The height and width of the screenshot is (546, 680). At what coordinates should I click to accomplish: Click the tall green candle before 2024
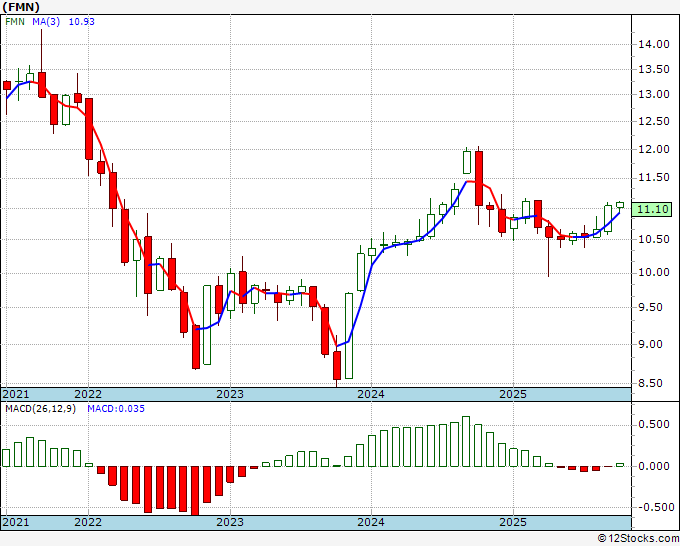[x=349, y=336]
